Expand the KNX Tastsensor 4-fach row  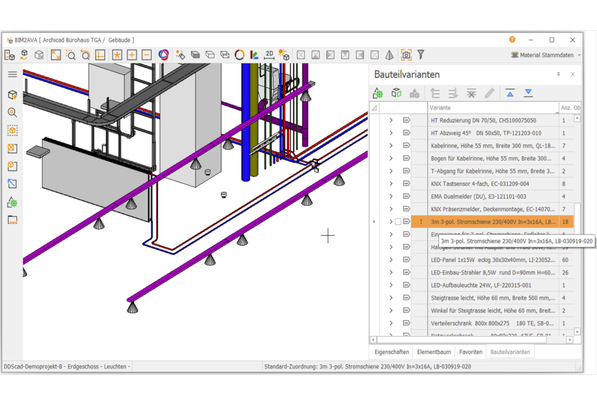point(391,184)
